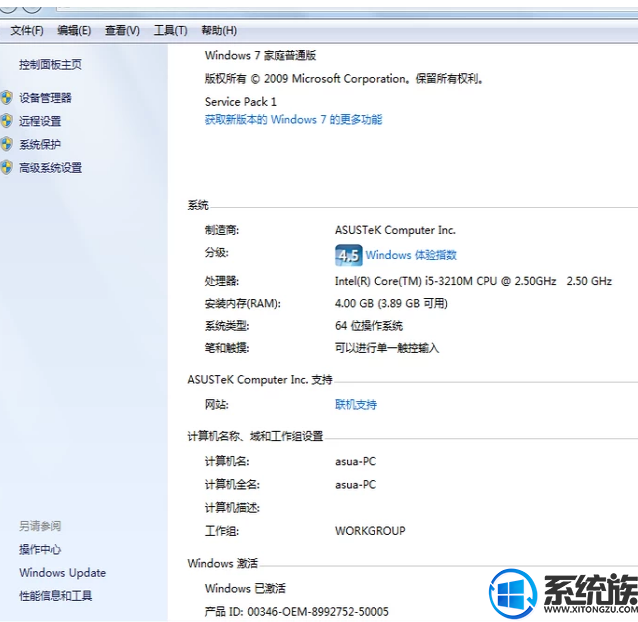Screen dimensions: 638x622
Task: Select the workgroup value WORKGROUP
Action: [370, 531]
